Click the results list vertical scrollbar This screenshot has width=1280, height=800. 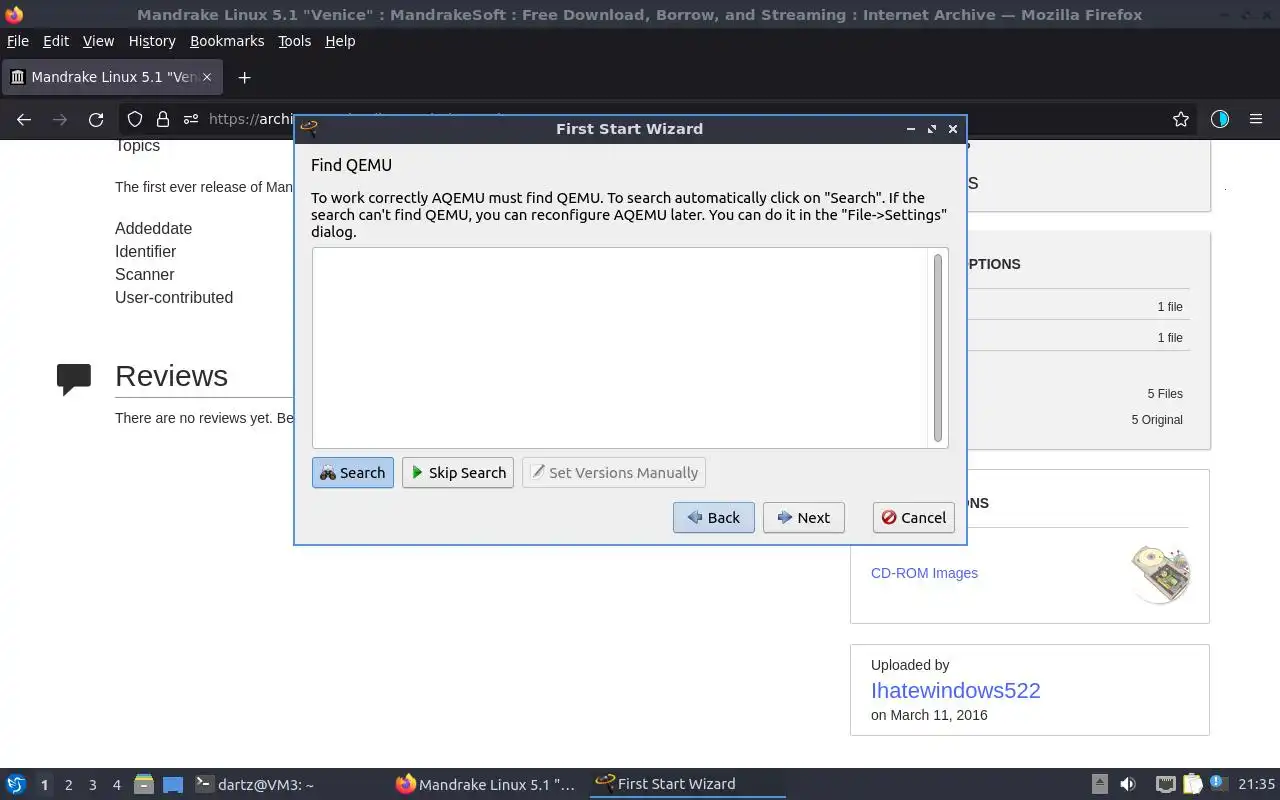pos(938,348)
